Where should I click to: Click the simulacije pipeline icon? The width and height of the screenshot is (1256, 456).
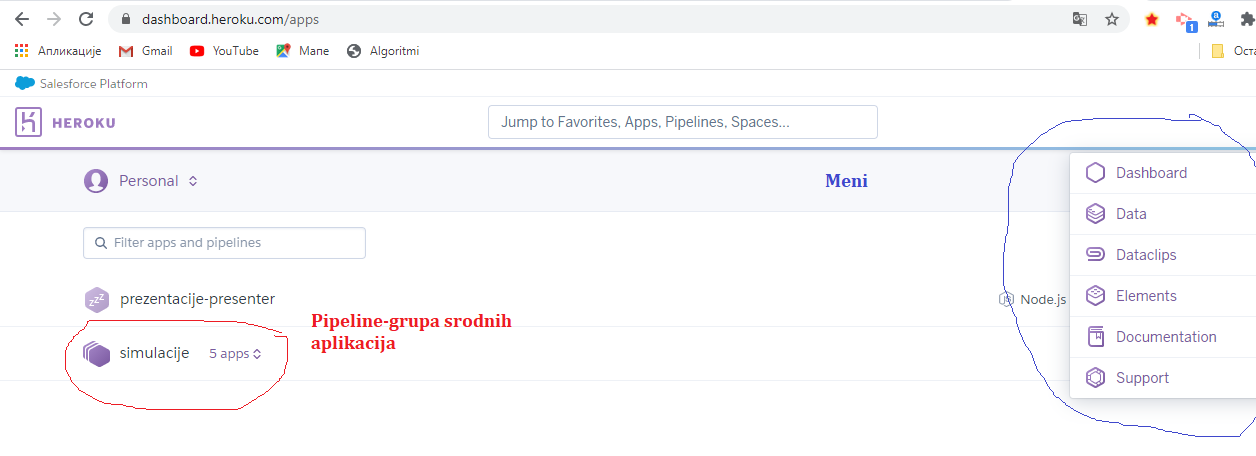(96, 354)
